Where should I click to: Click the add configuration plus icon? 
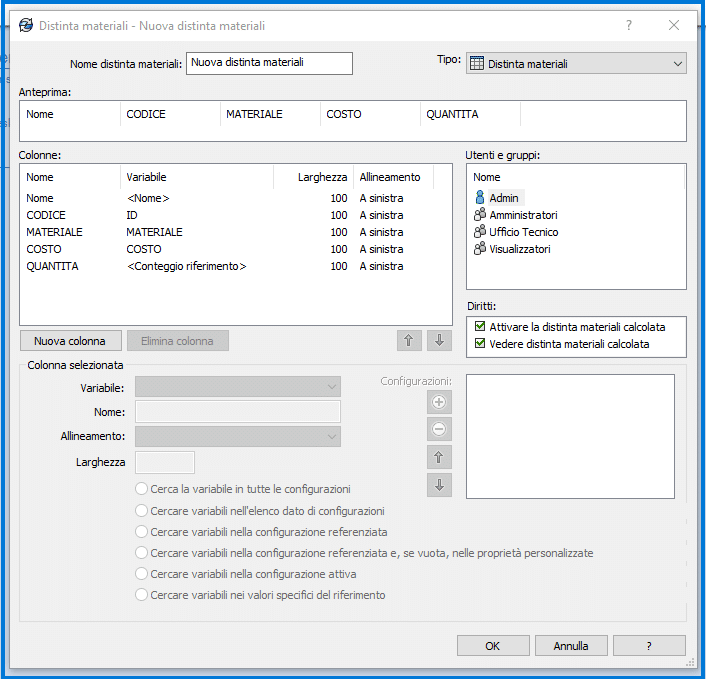pyautogui.click(x=439, y=402)
